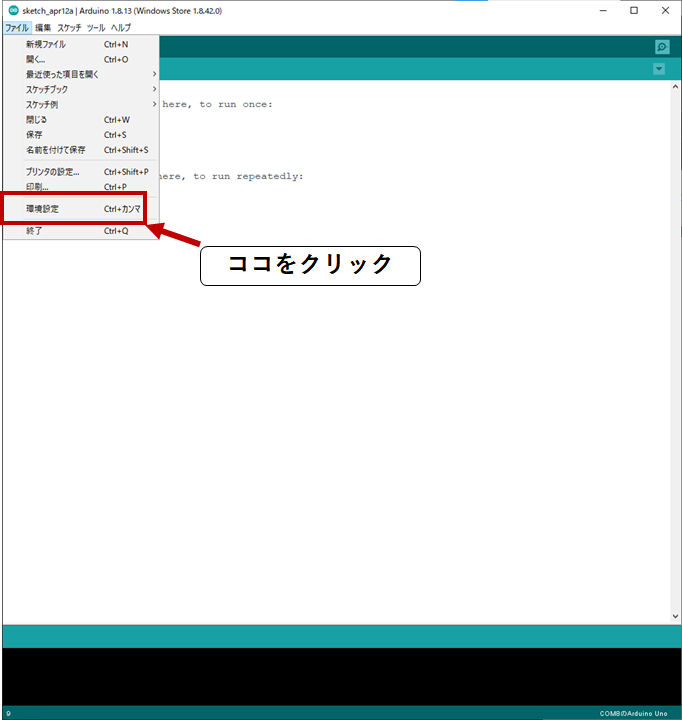Choose 開く... from the file menu
Viewport: 682px width, 720px height.
coord(81,59)
